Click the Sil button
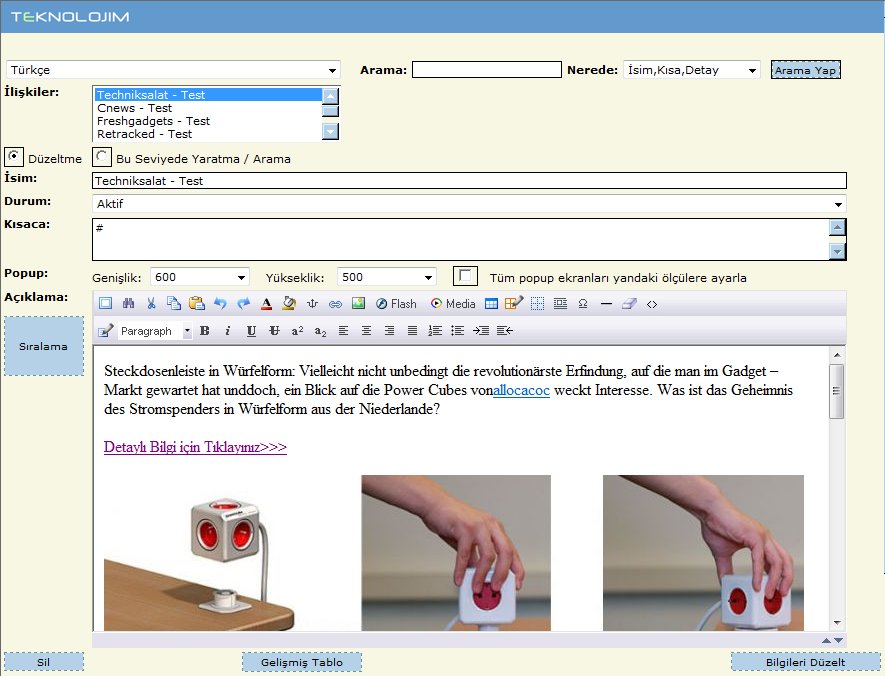The width and height of the screenshot is (885, 676). [x=43, y=662]
